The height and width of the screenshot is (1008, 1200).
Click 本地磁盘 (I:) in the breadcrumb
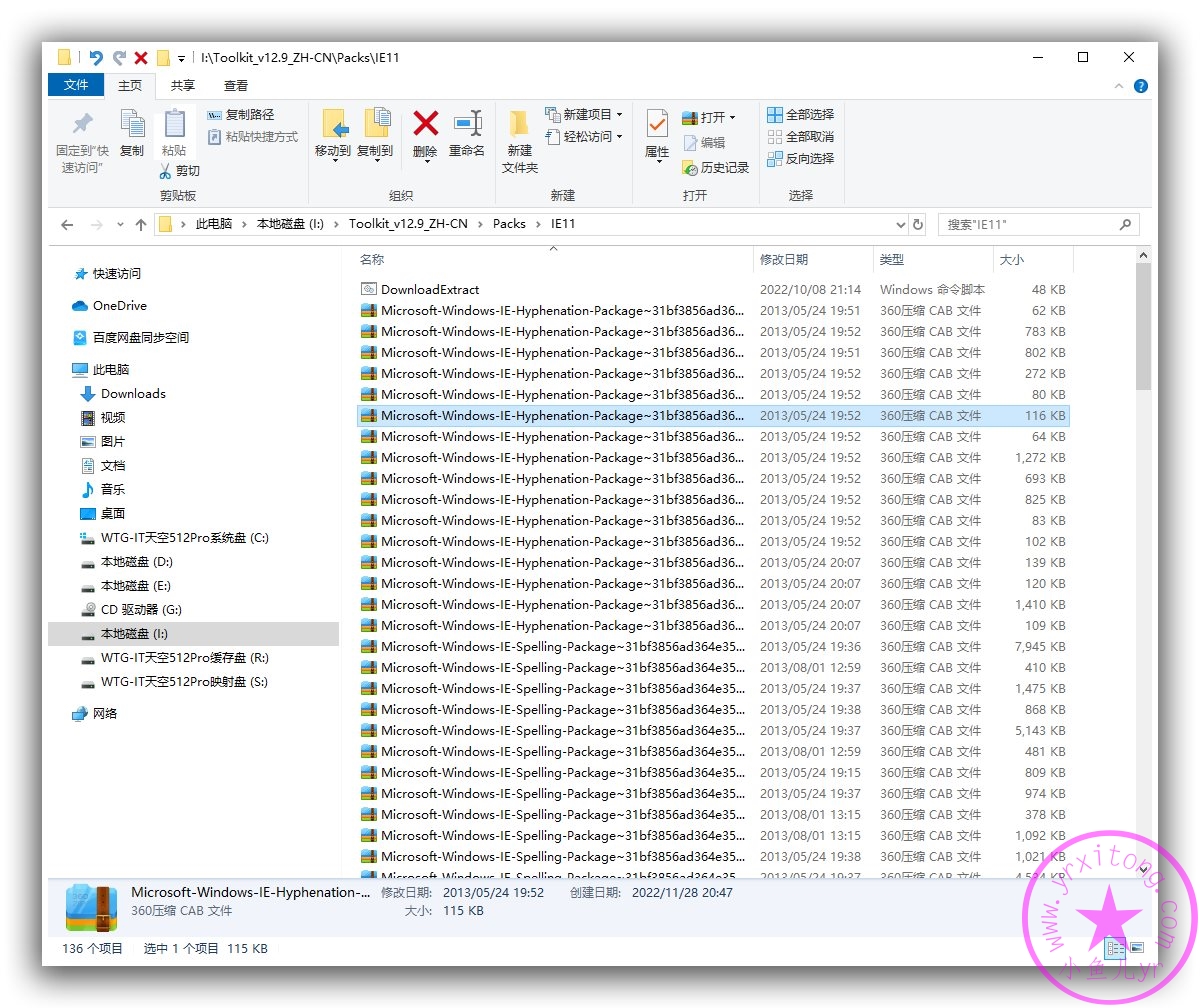(290, 224)
